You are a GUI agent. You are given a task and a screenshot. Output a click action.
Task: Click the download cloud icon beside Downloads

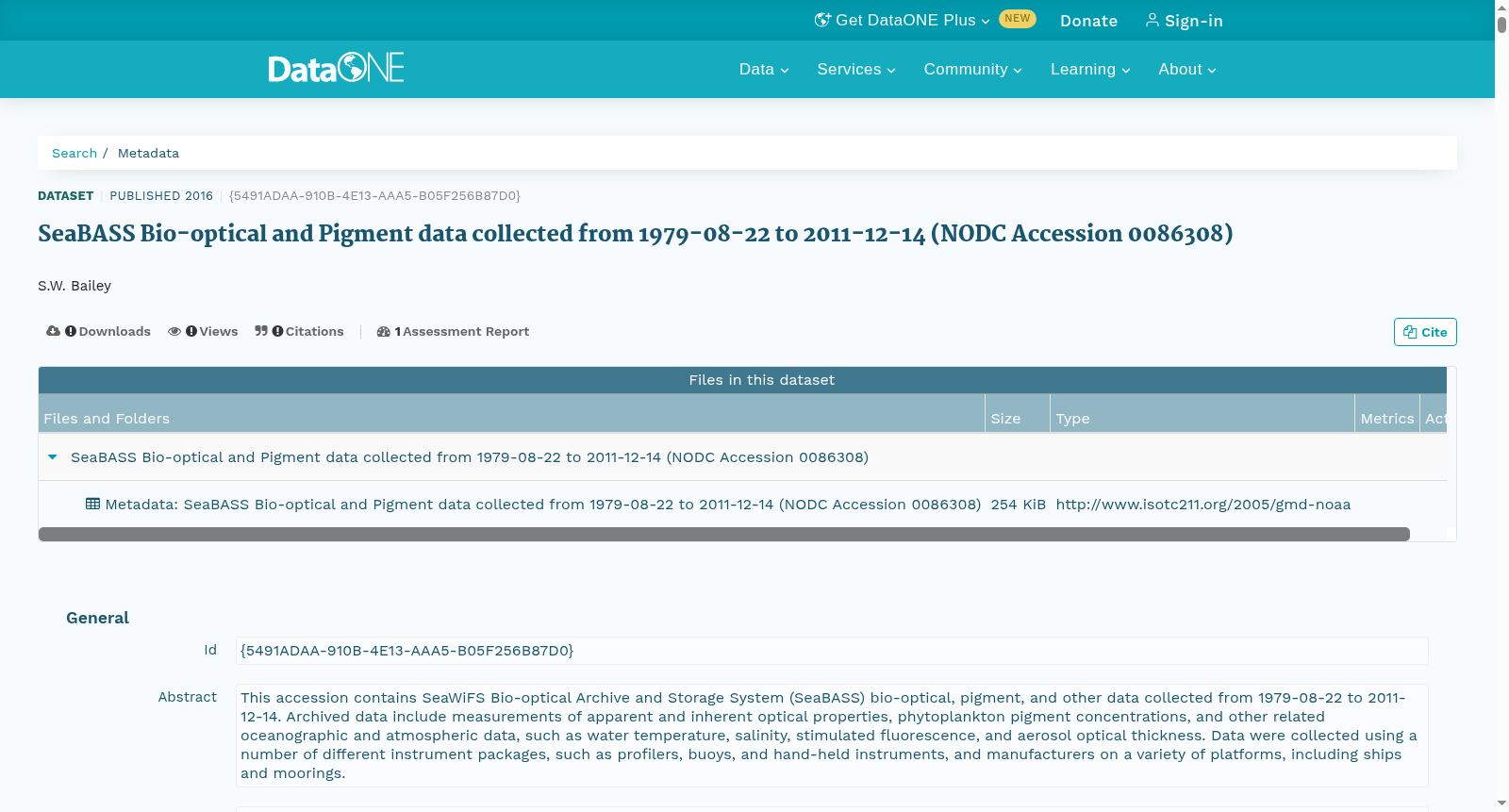click(x=53, y=331)
